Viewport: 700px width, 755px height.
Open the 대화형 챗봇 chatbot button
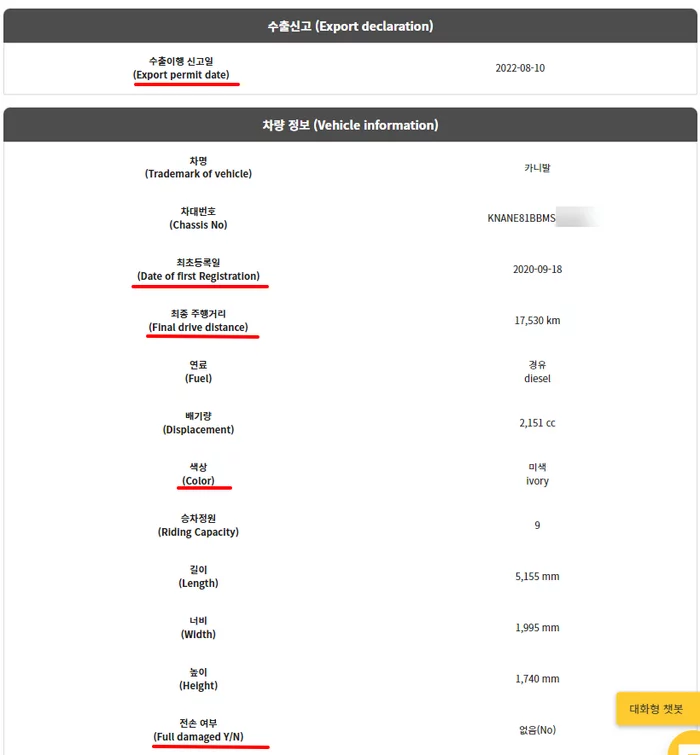click(x=656, y=708)
